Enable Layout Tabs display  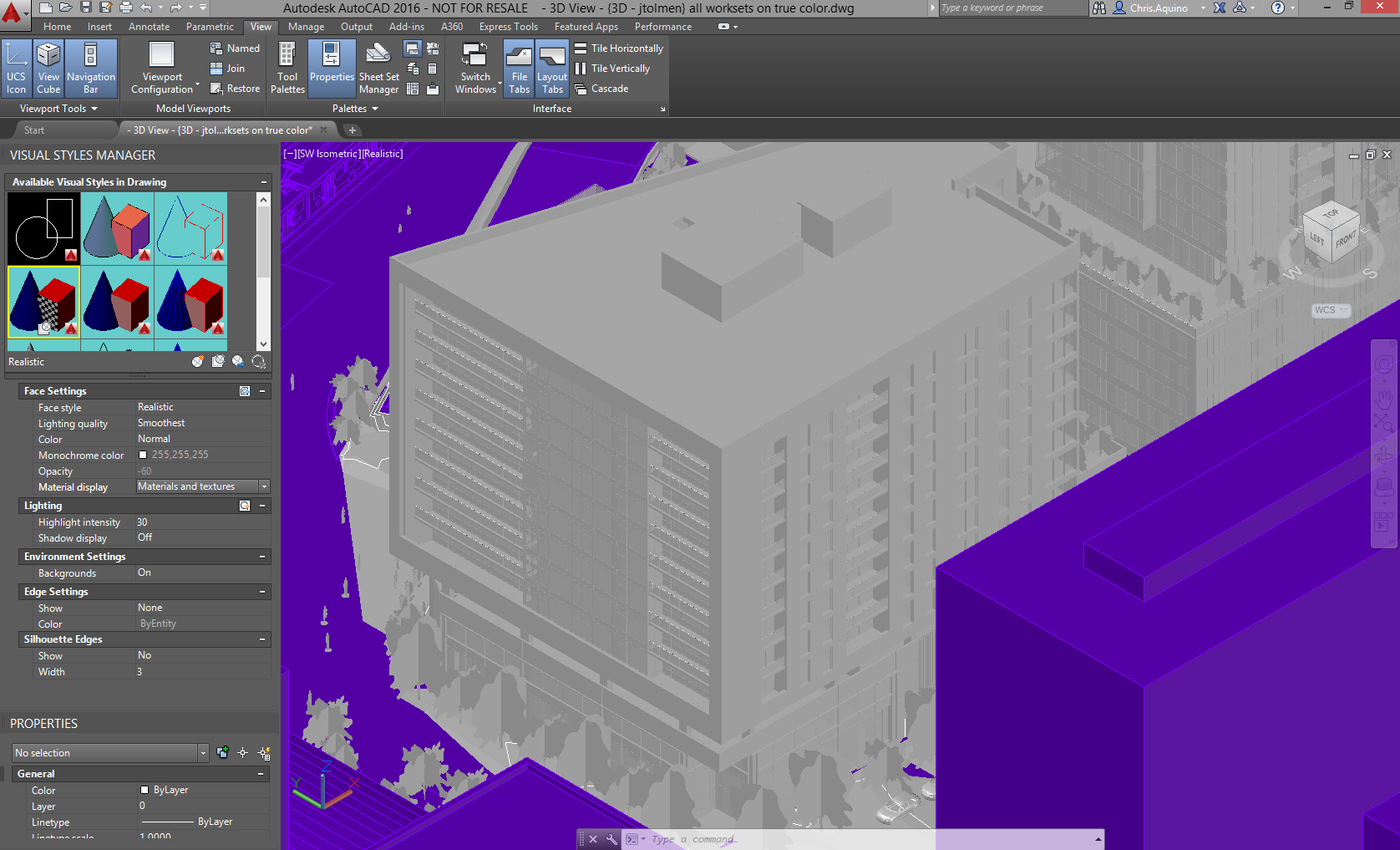(x=552, y=67)
